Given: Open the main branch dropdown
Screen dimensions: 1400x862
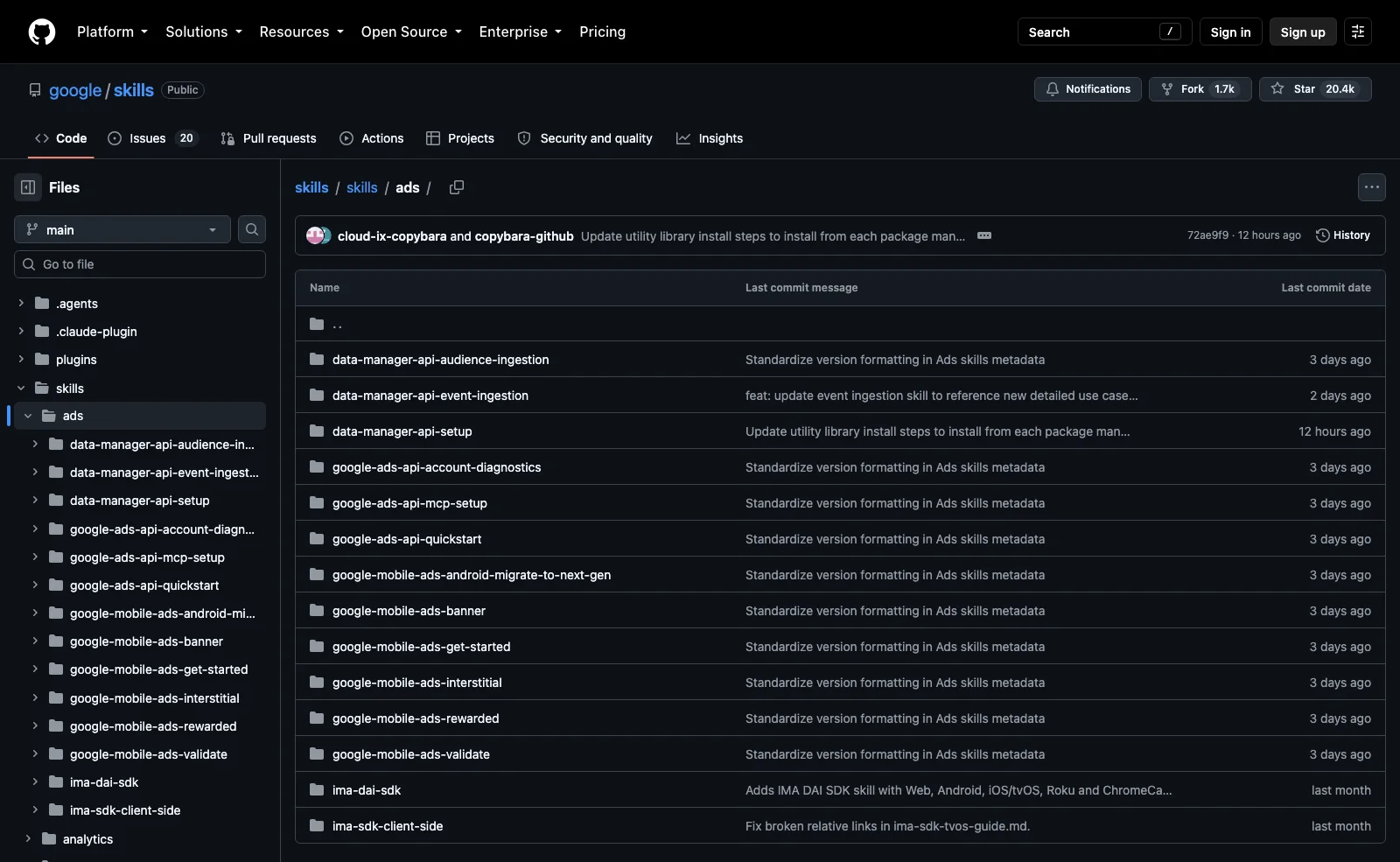Looking at the screenshot, I should [122, 229].
